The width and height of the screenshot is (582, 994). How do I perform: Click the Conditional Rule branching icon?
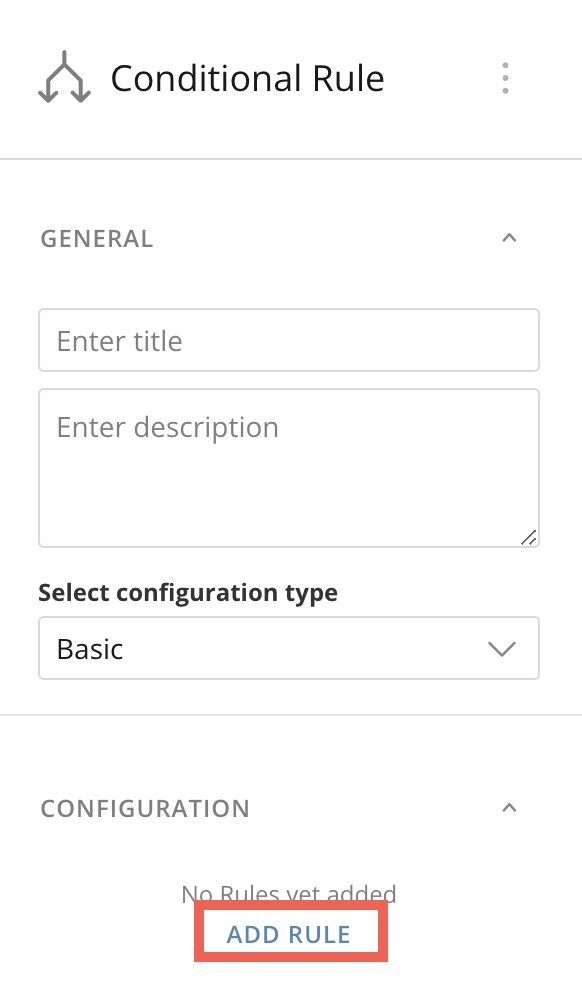63,77
